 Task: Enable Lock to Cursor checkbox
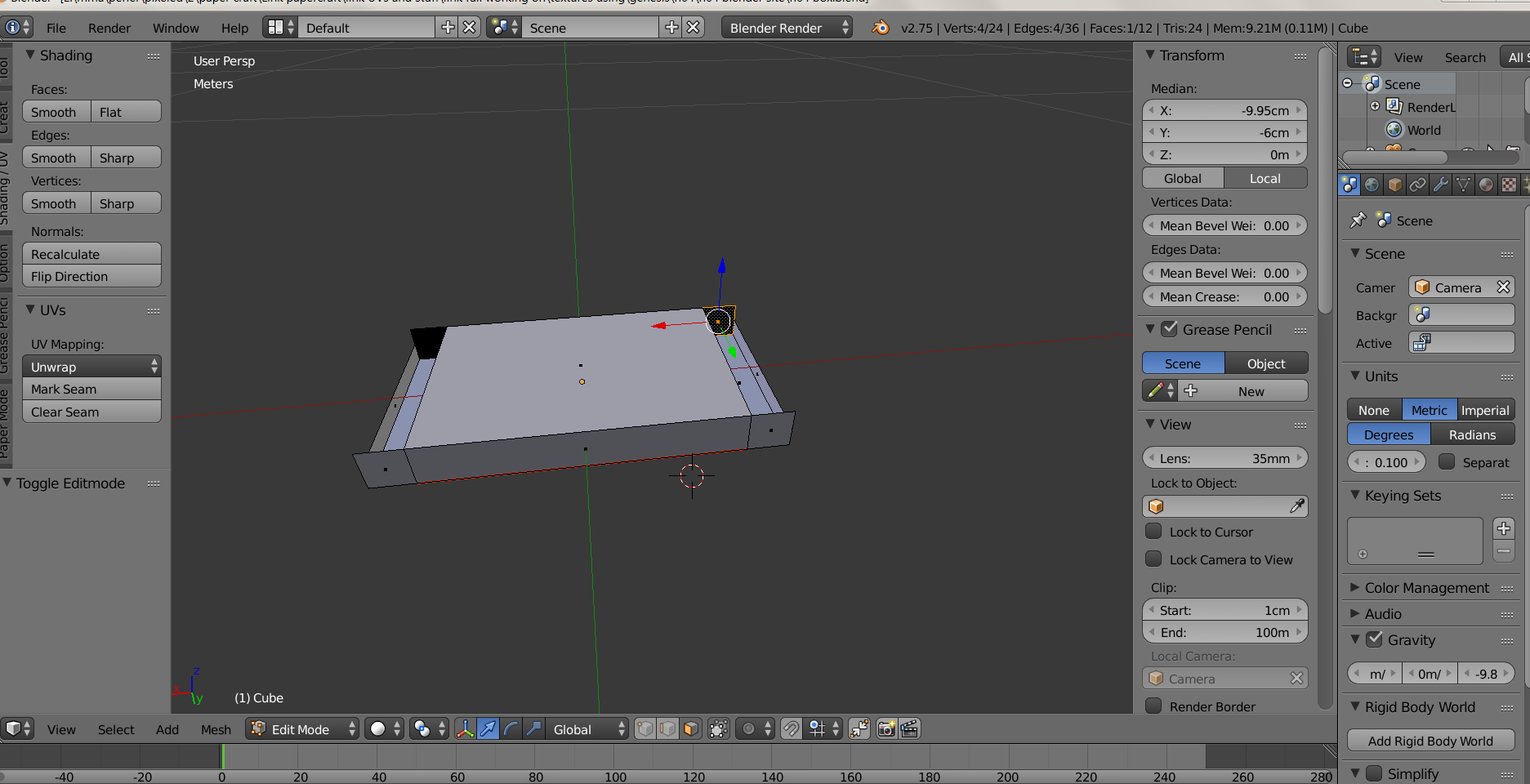[1153, 532]
